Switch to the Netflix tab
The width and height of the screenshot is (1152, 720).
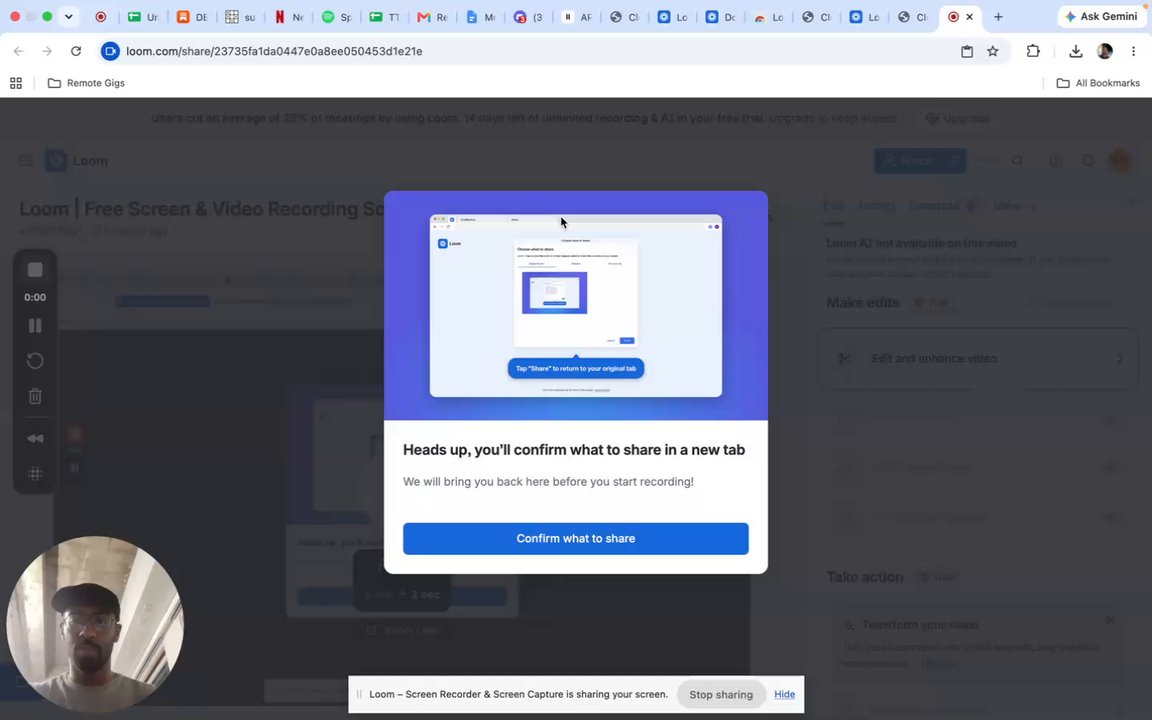(x=289, y=16)
